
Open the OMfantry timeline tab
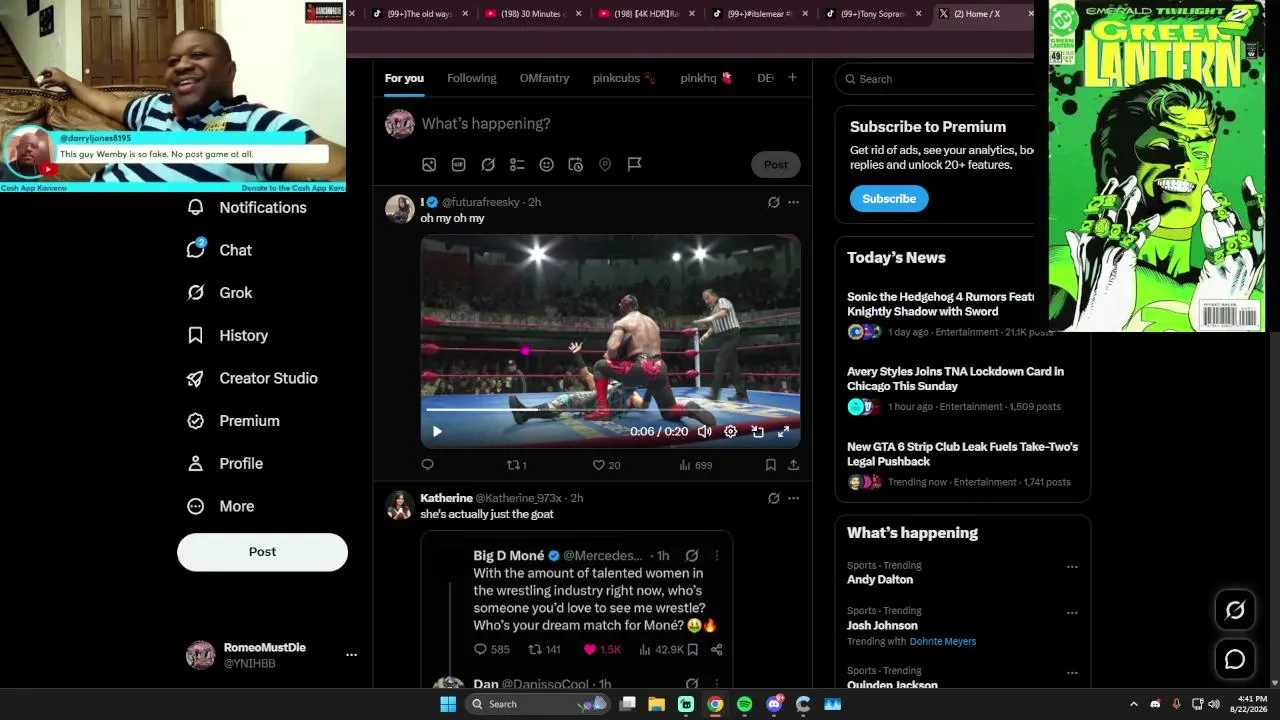544,78
